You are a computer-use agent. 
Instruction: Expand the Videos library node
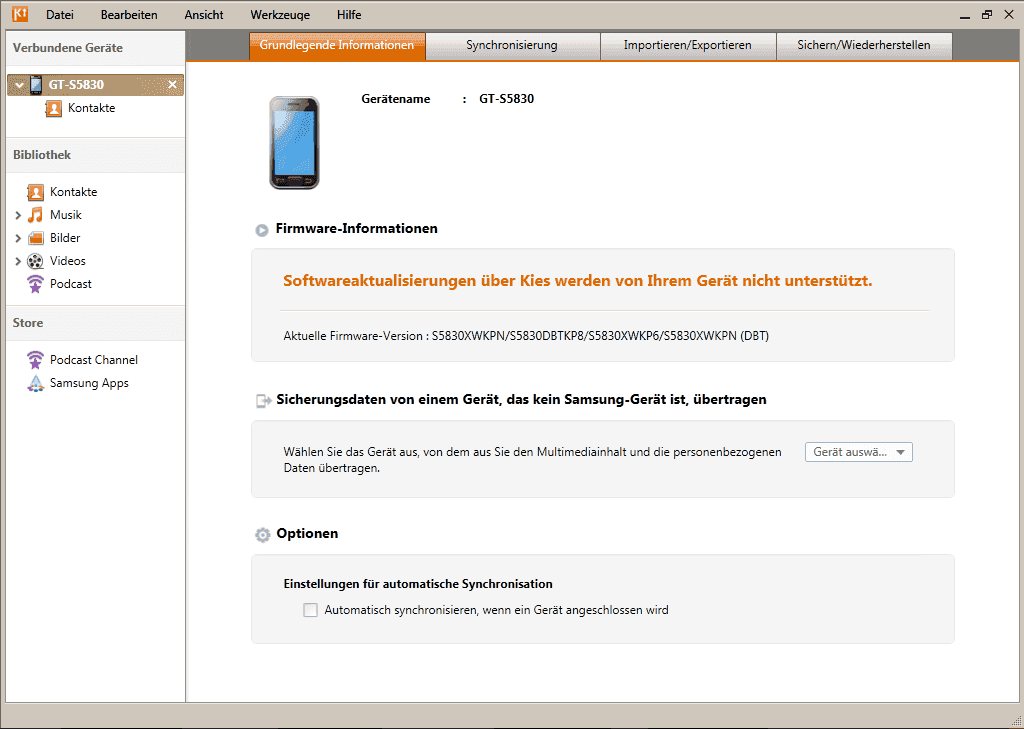(18, 261)
